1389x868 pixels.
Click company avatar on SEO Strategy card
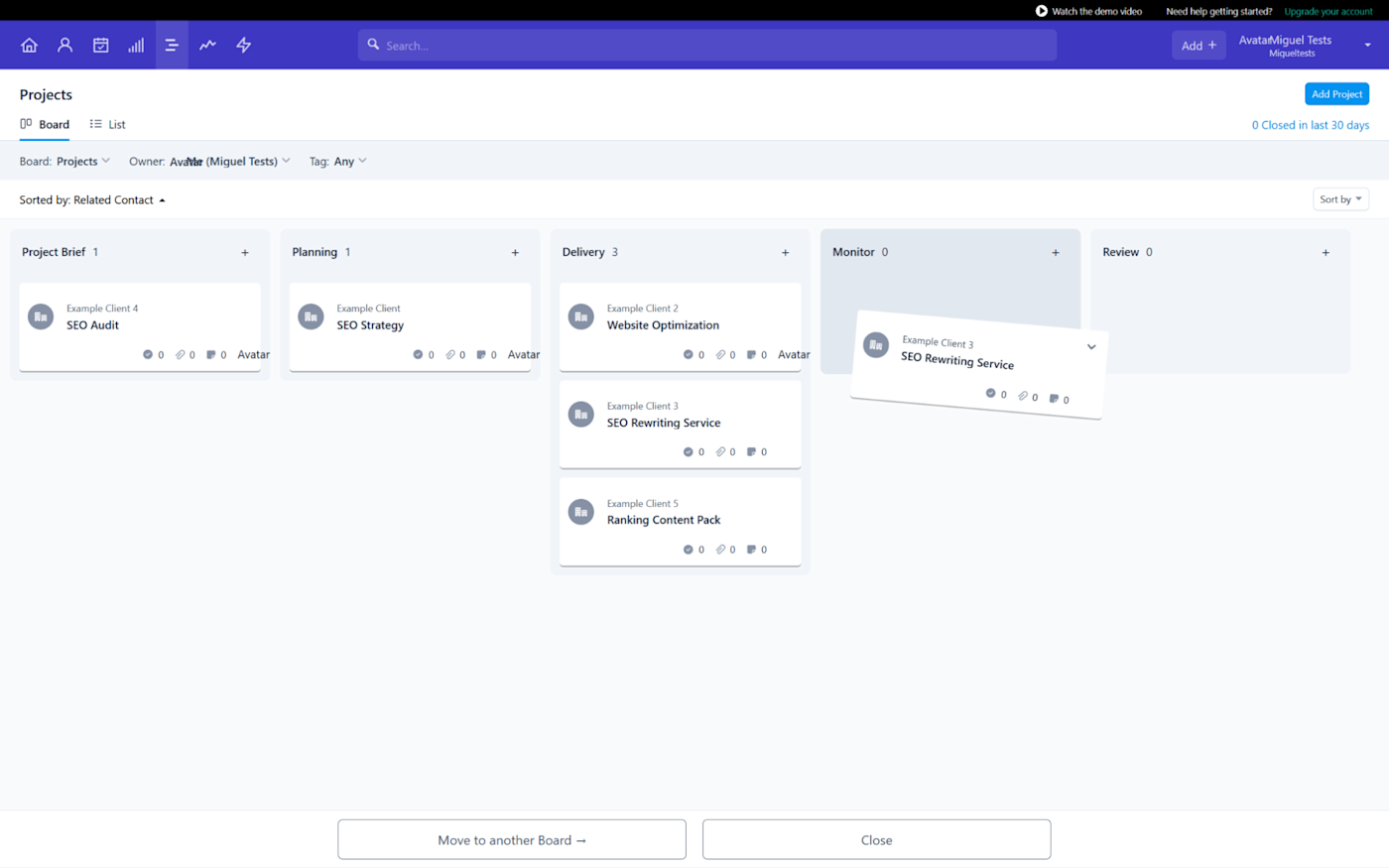(311, 316)
